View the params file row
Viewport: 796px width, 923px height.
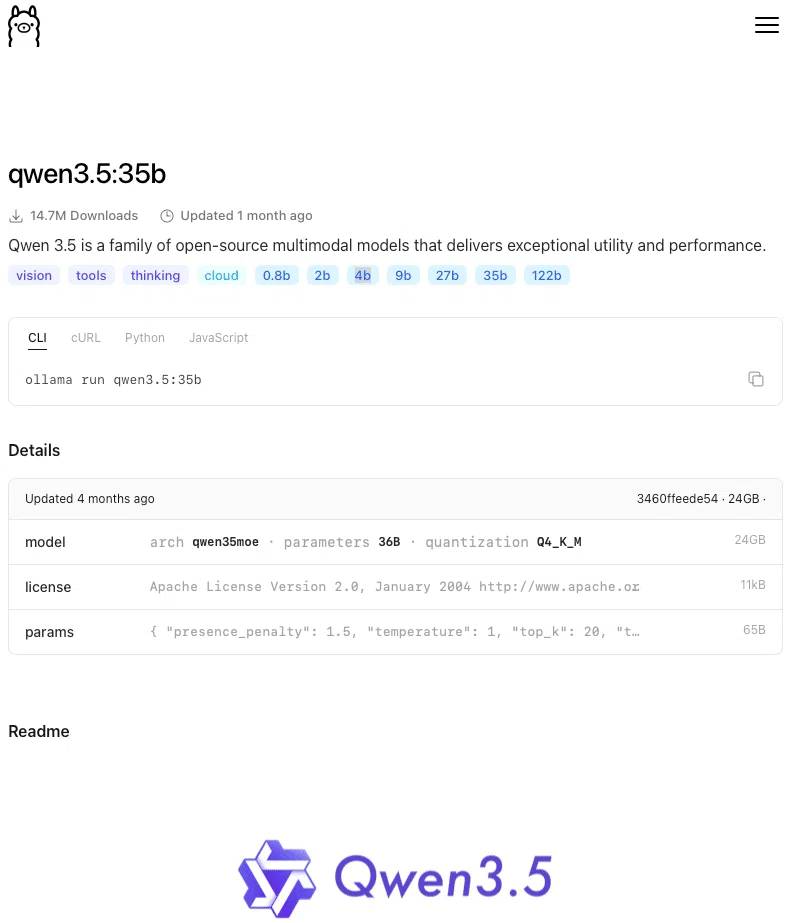(395, 632)
